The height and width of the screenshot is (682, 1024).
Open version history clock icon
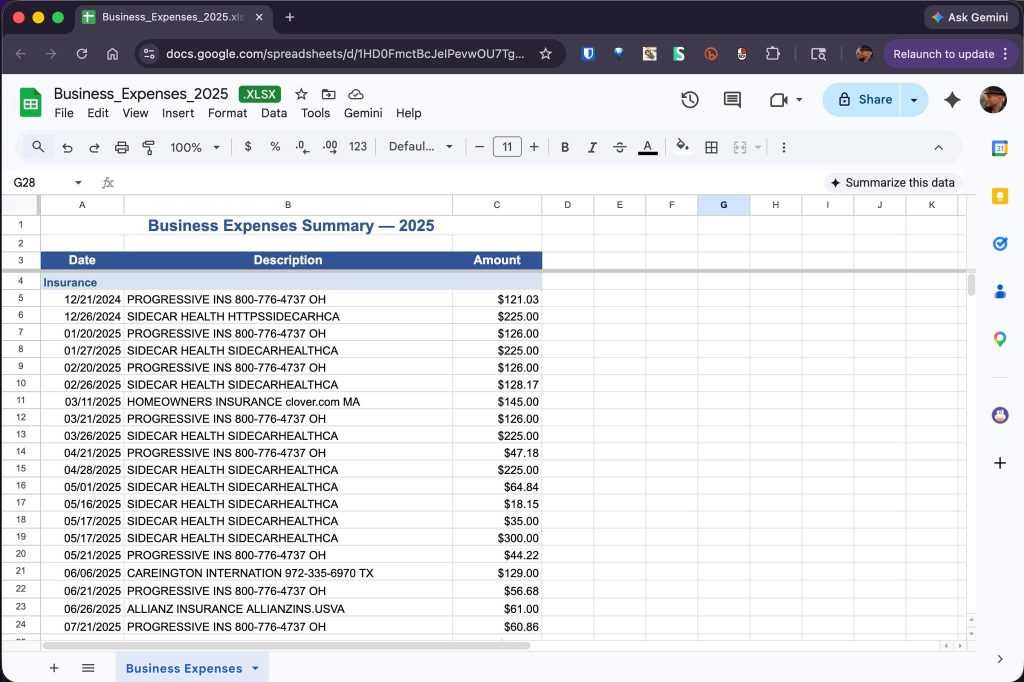coord(689,100)
